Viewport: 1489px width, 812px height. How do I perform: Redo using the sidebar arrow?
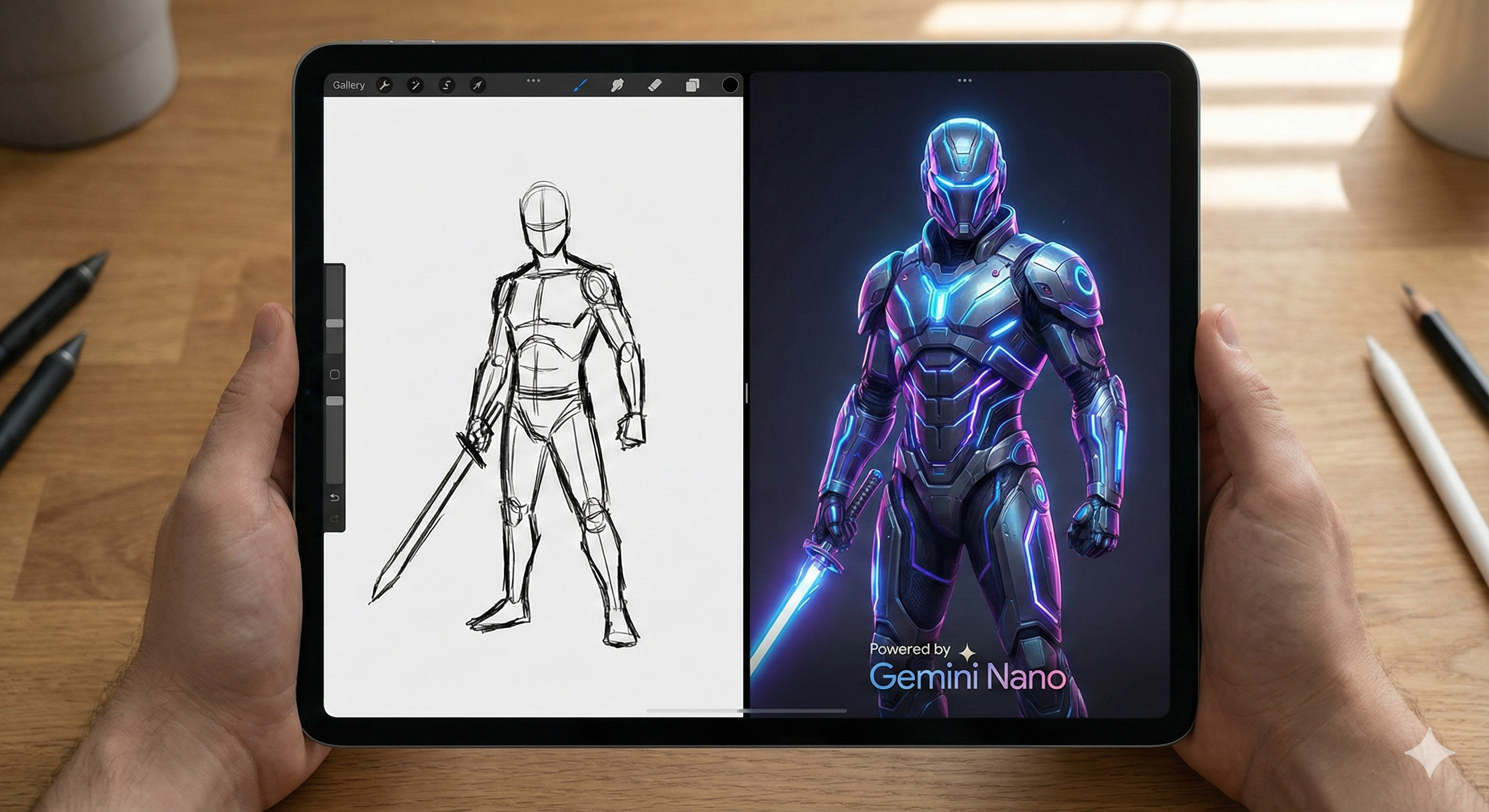(x=334, y=520)
